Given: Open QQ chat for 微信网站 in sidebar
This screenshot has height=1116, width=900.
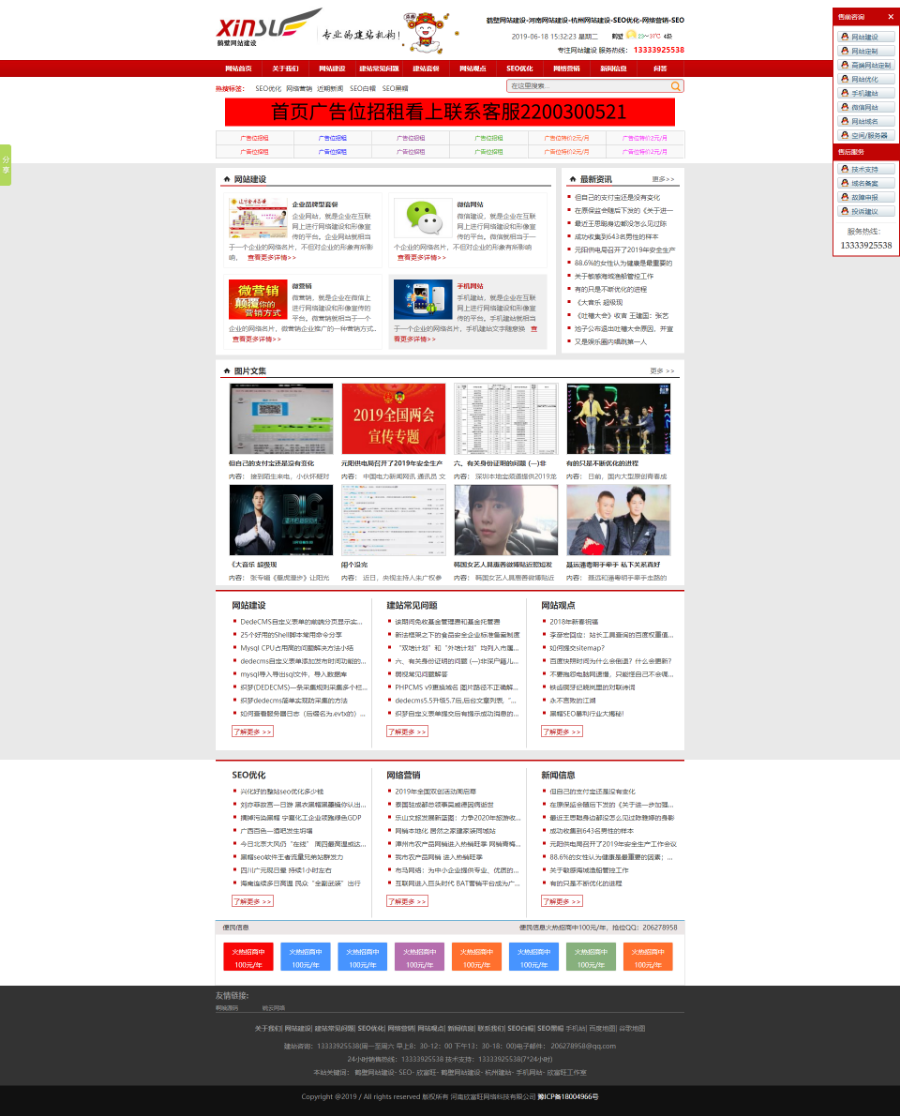Looking at the screenshot, I should click(x=866, y=107).
